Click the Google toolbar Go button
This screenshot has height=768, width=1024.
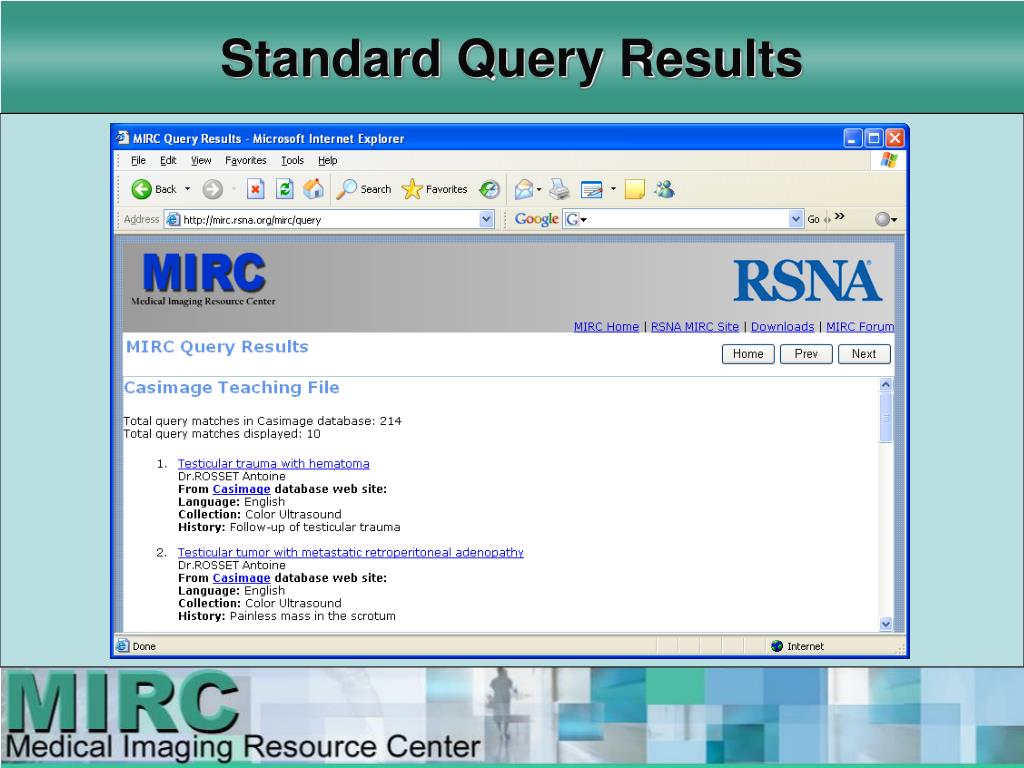tap(813, 219)
